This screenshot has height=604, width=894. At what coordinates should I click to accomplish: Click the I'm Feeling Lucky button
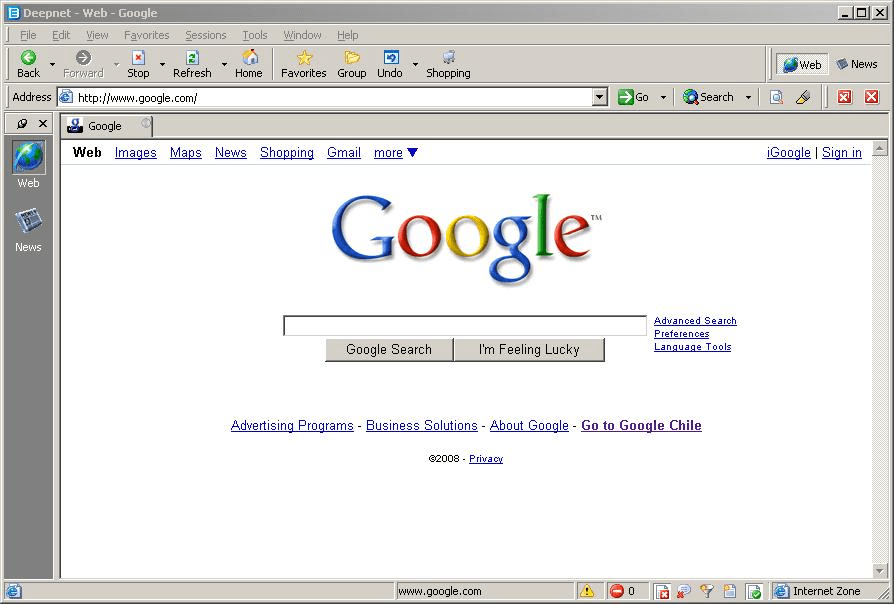coord(529,350)
